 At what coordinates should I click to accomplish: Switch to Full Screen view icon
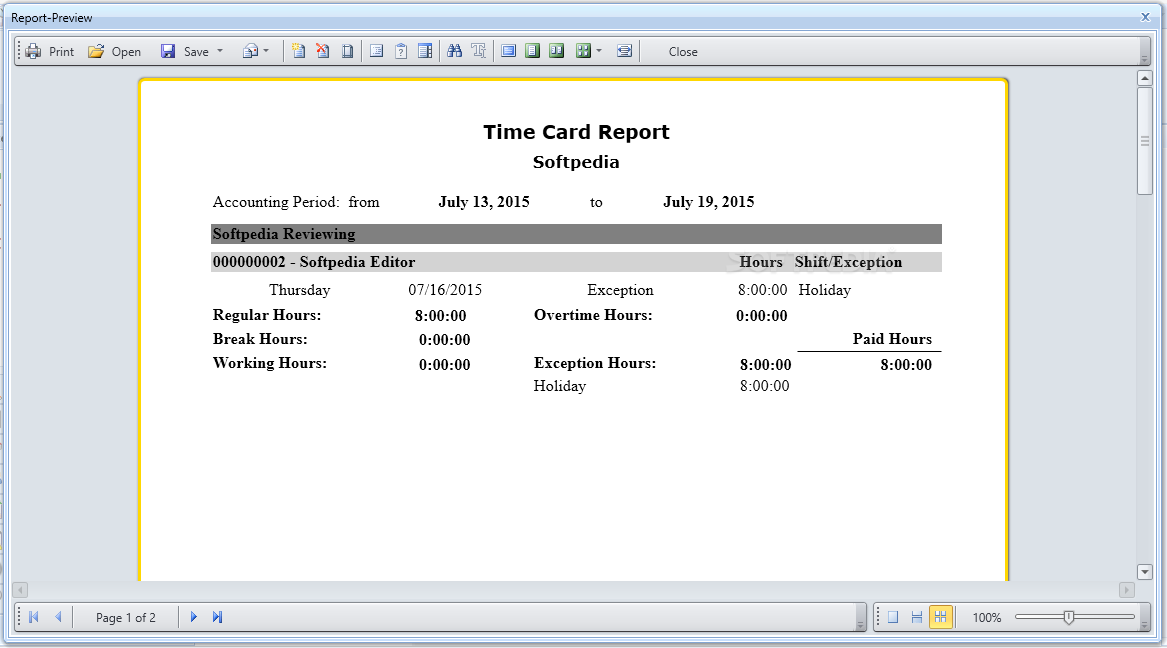pos(508,51)
